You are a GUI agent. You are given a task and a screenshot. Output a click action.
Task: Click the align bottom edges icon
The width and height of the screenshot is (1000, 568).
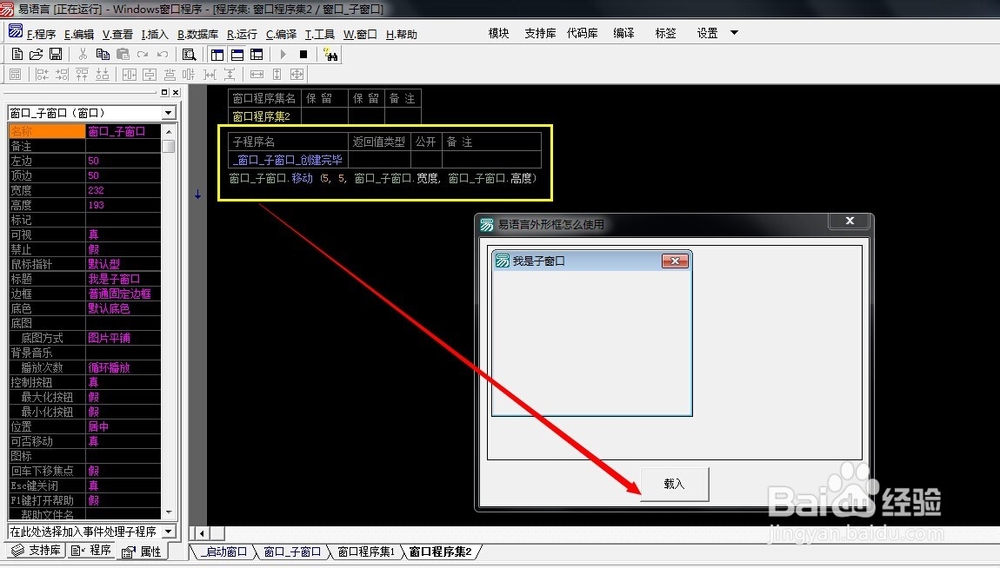point(102,75)
